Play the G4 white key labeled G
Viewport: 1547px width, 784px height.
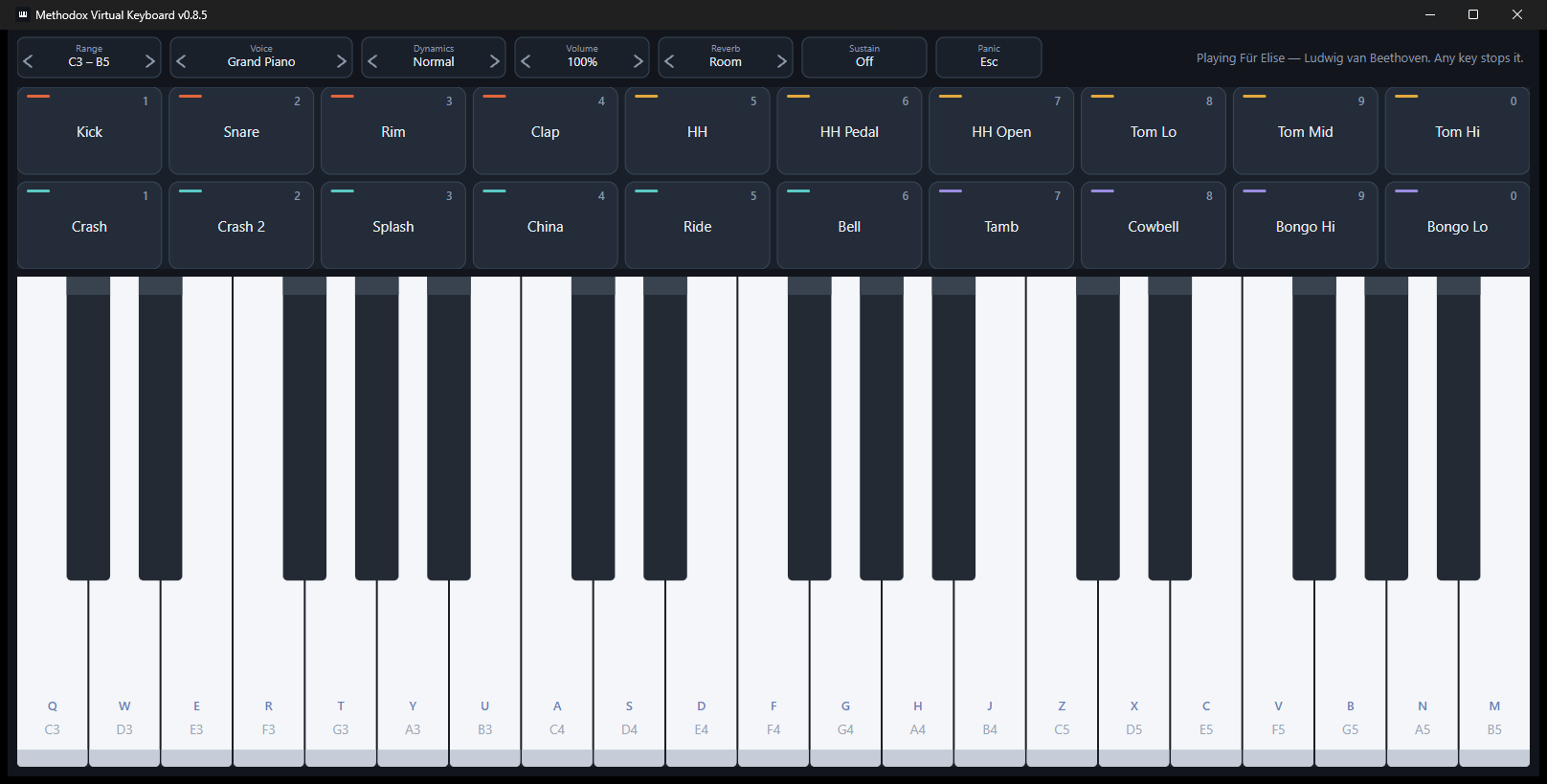click(x=845, y=670)
